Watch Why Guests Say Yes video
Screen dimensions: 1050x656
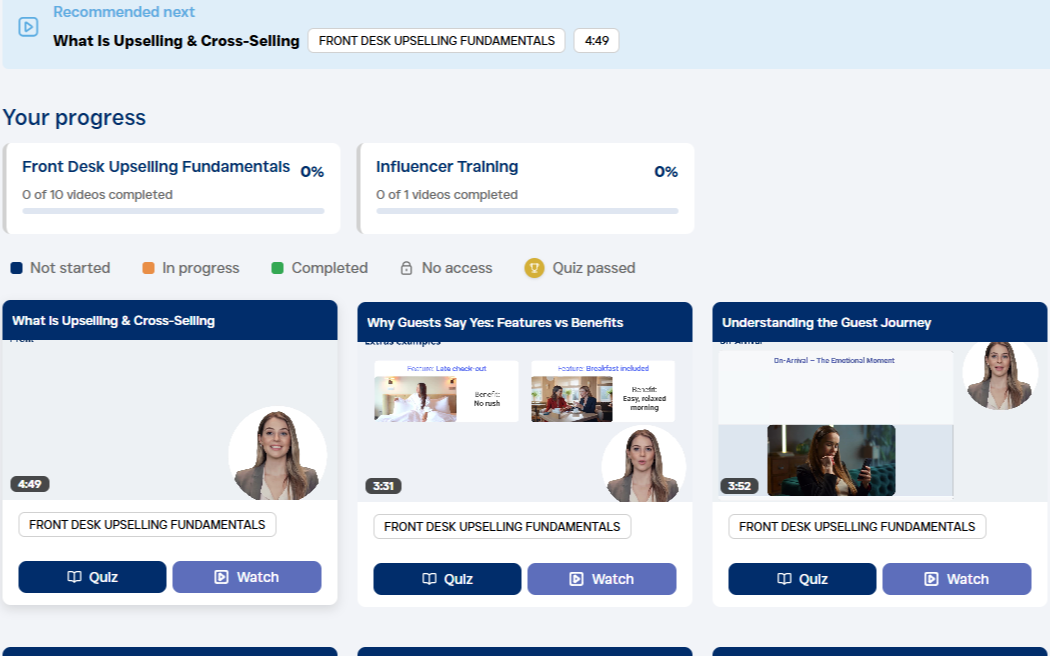tap(602, 579)
